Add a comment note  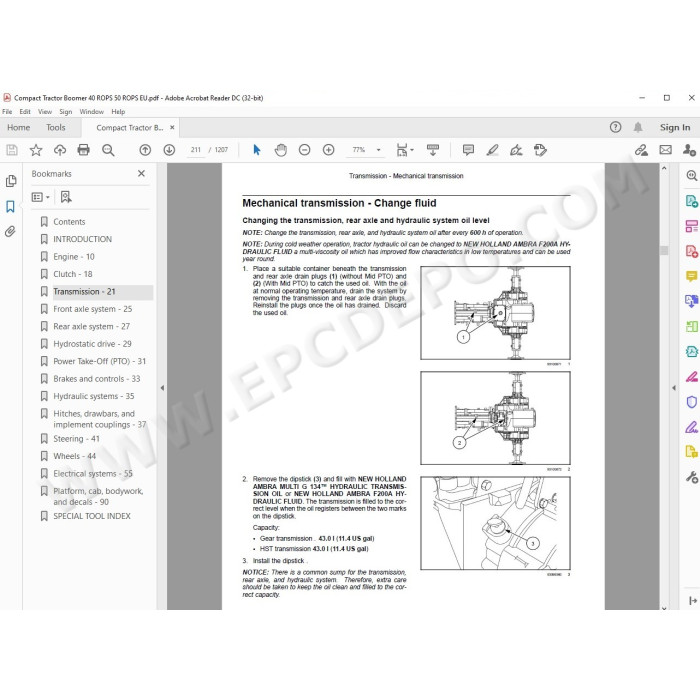point(468,150)
